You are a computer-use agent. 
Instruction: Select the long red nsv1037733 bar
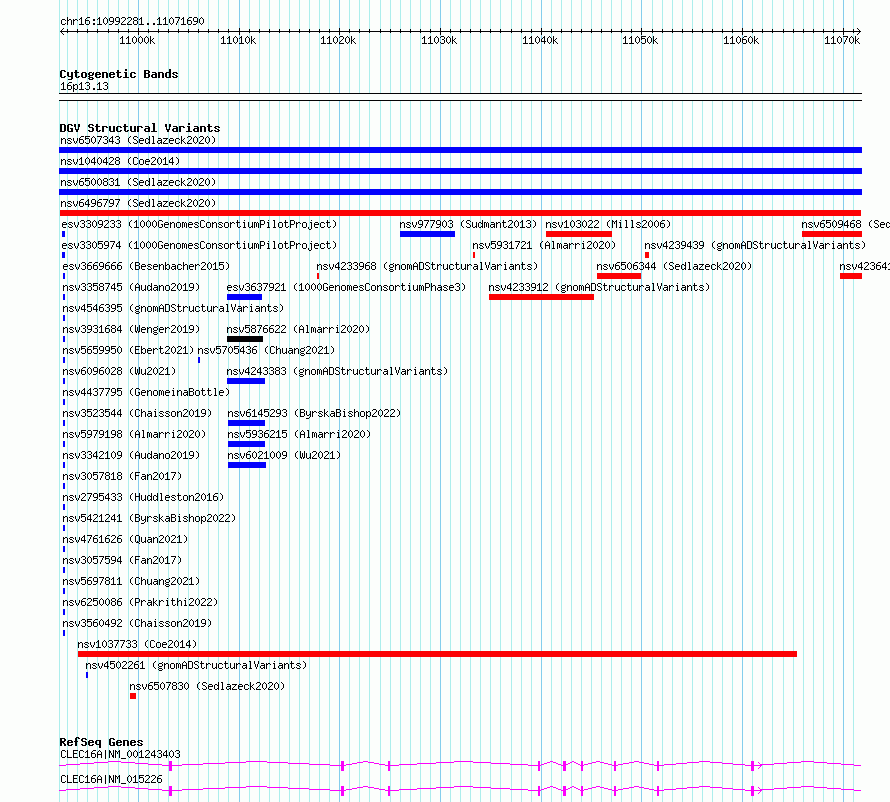437,654
